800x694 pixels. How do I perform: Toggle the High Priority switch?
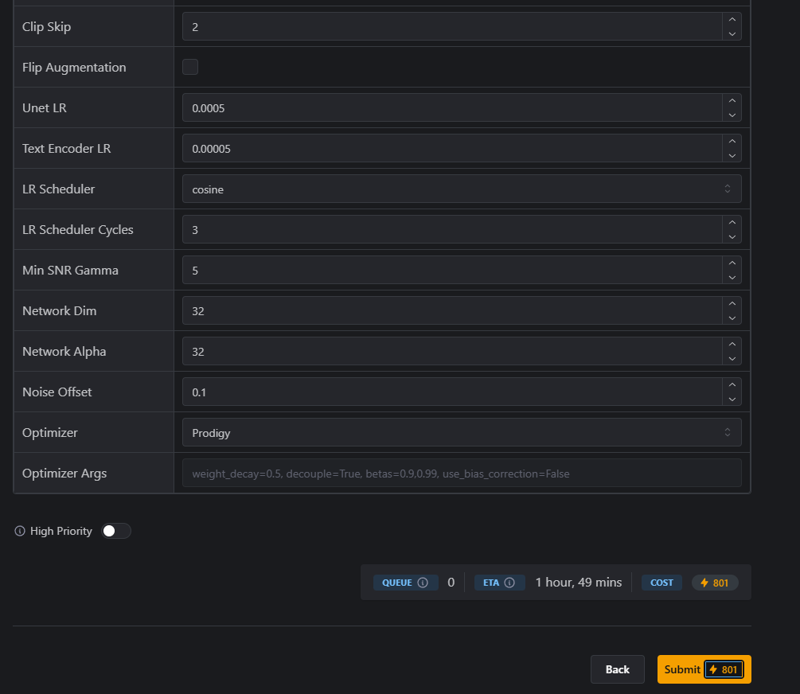(x=116, y=531)
